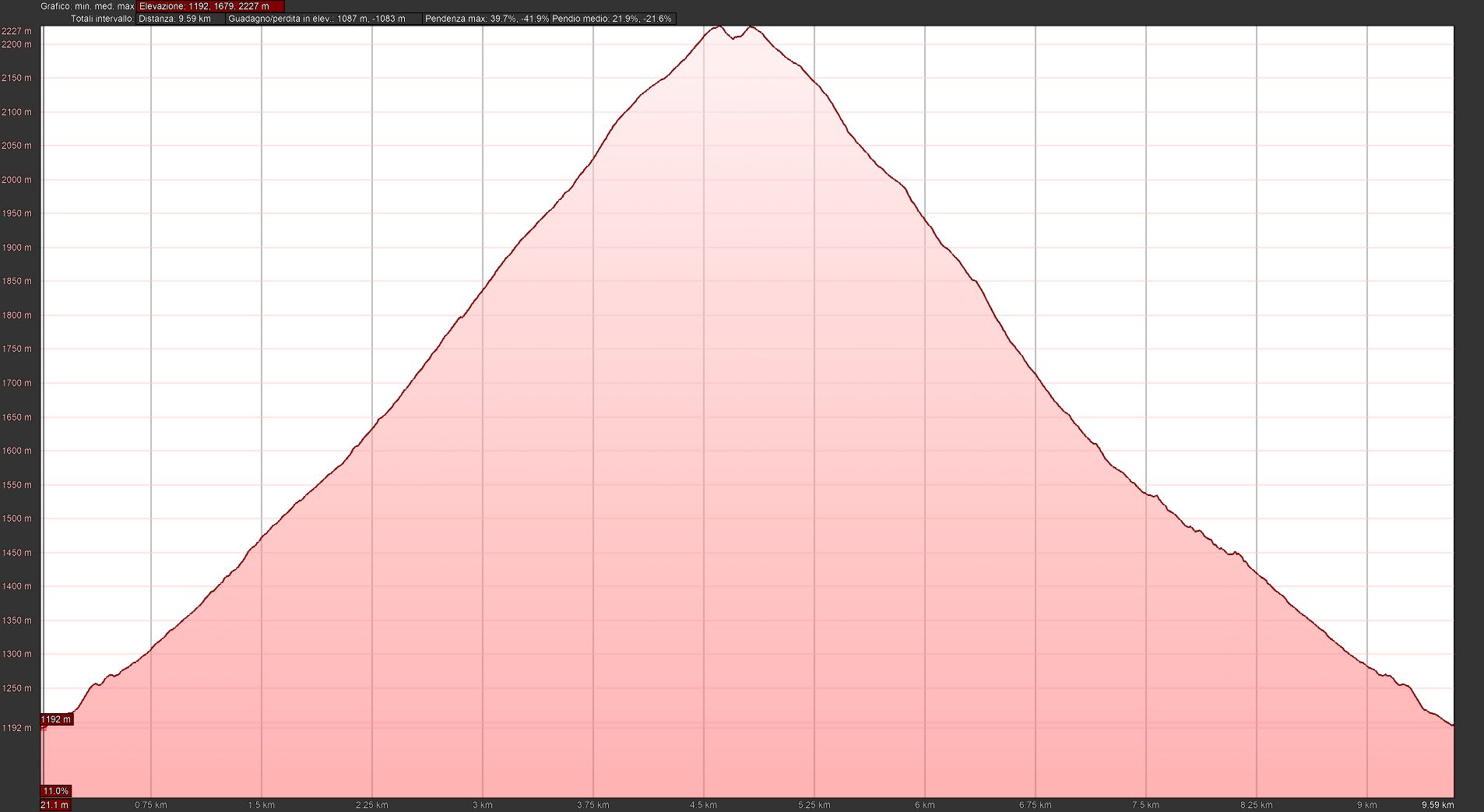
Task: Click the red Elevazione min/med/max readout
Action: [204, 6]
